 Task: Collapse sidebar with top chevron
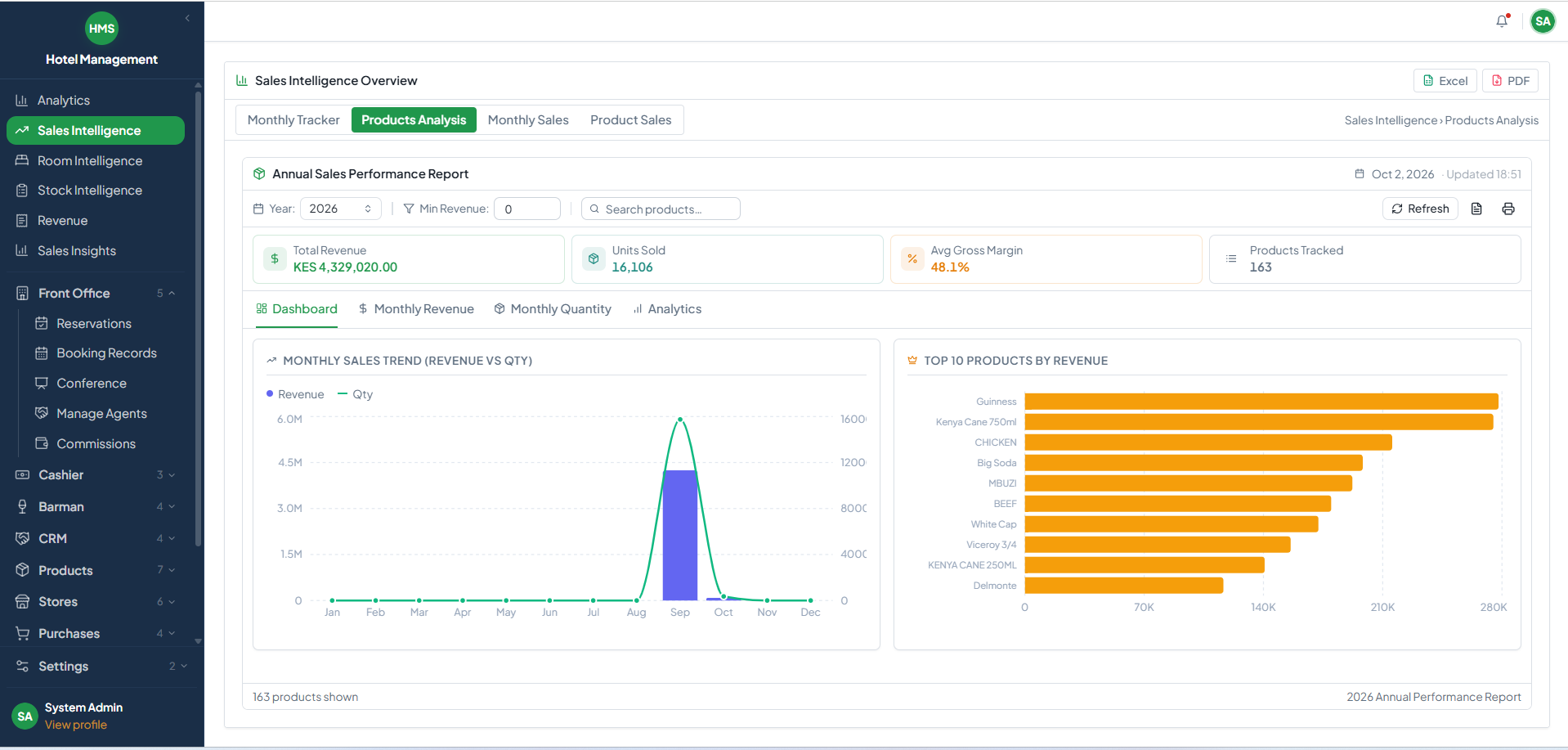coord(187,18)
